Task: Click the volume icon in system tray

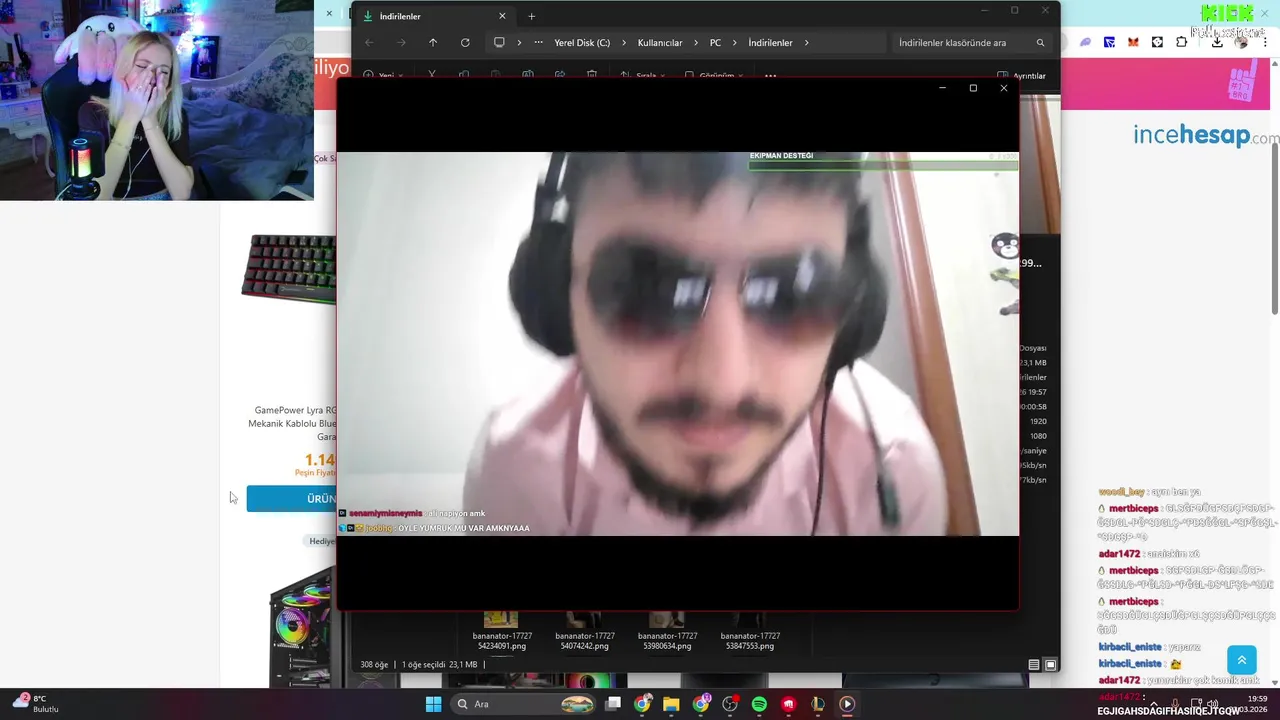Action: 1212,703
